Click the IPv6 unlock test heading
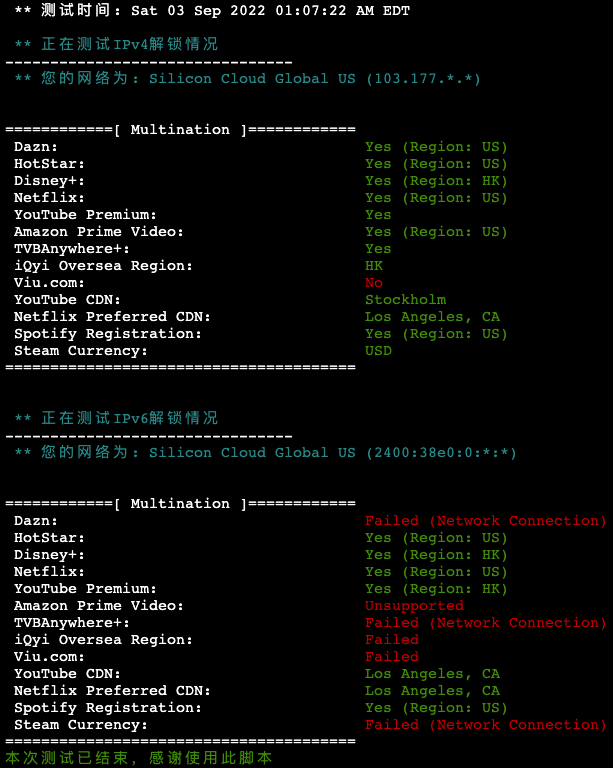The width and height of the screenshot is (613, 768). pos(116,418)
